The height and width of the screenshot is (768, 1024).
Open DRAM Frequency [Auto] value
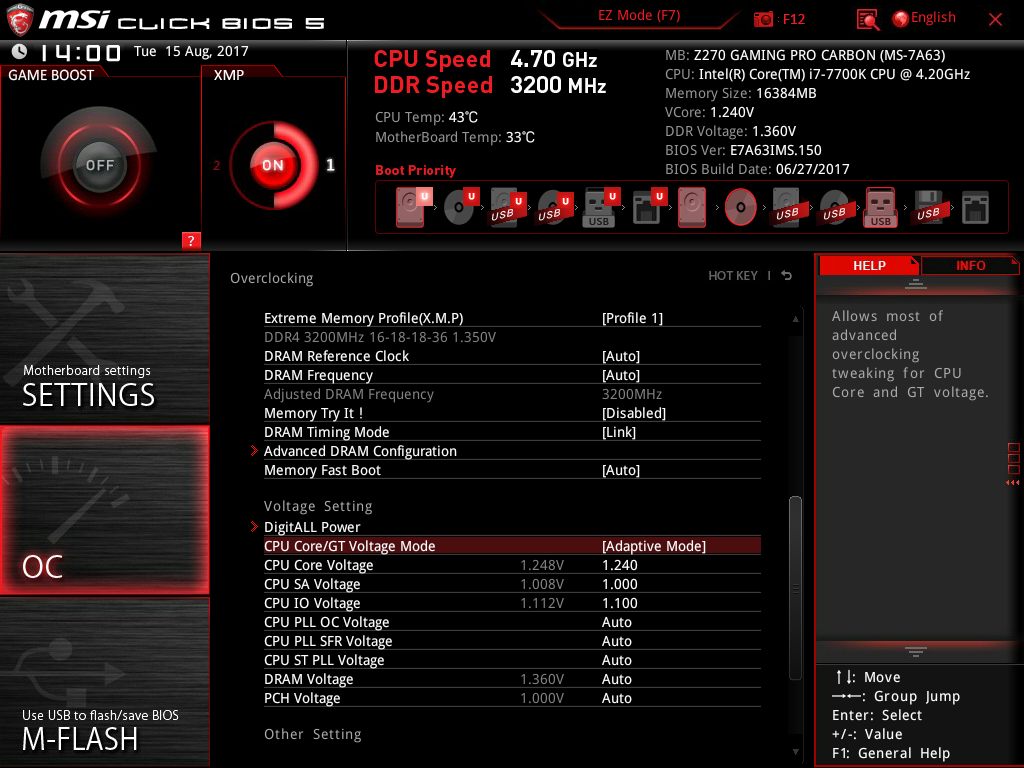pyautogui.click(x=620, y=375)
